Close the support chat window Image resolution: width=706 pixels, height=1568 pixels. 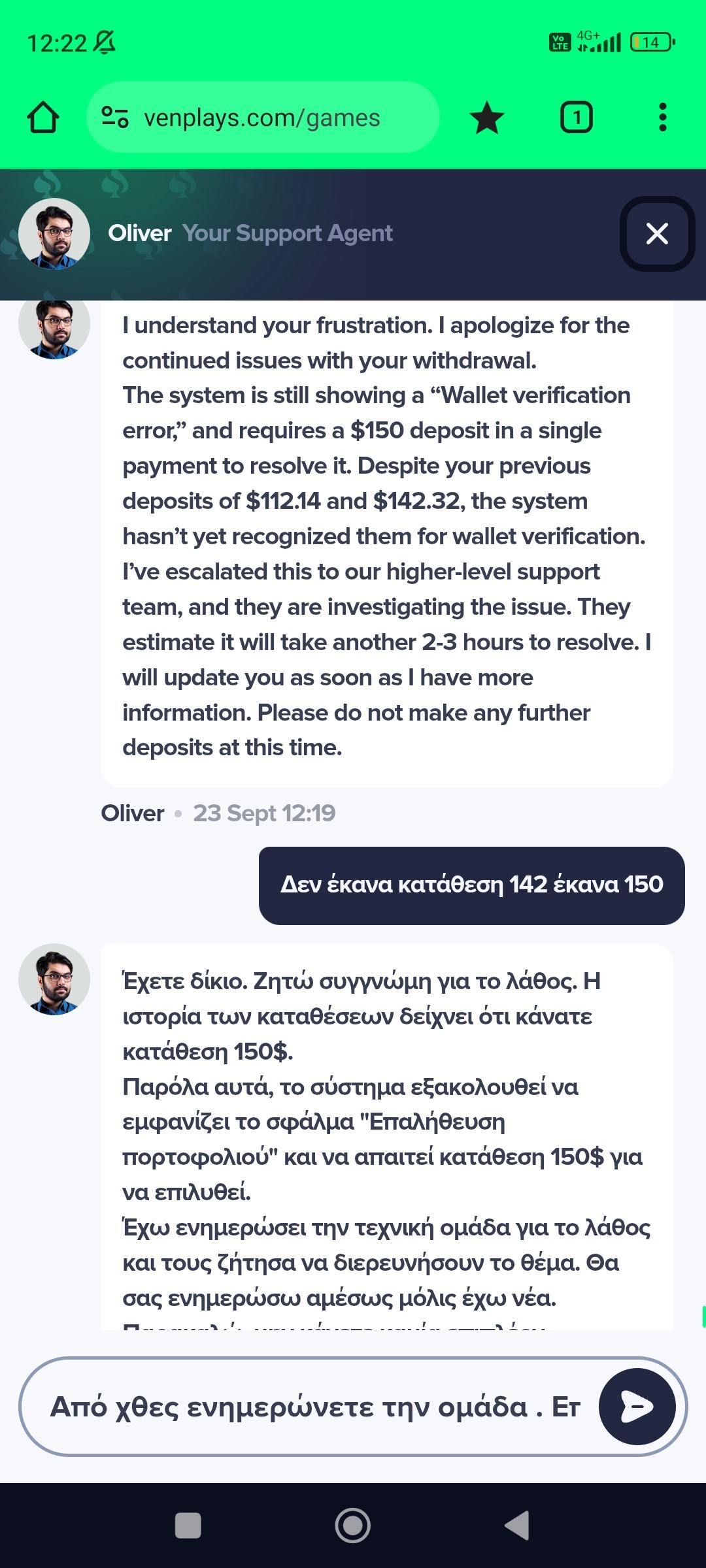[x=657, y=233]
